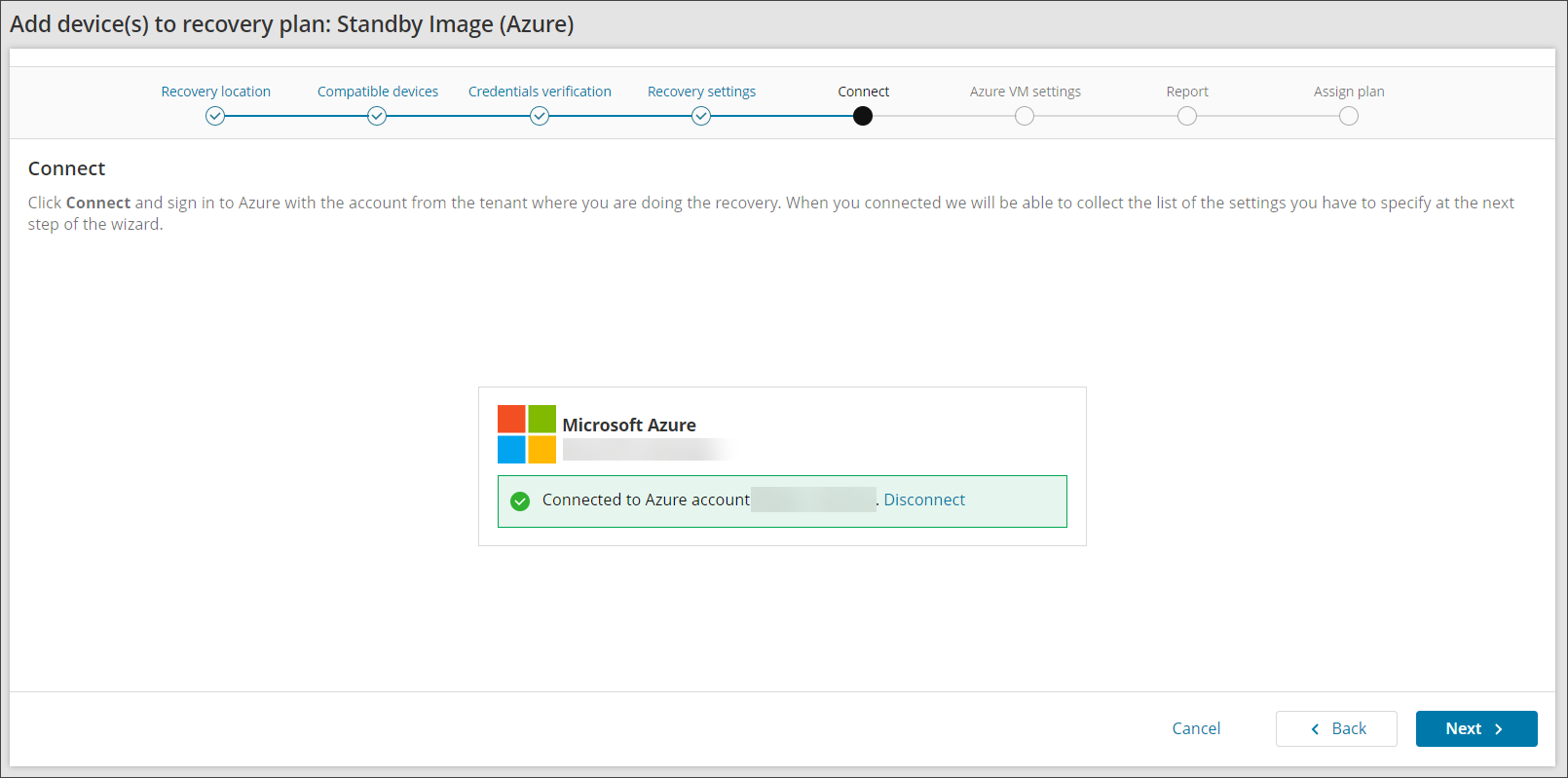Click the Report step circle

(x=1186, y=116)
